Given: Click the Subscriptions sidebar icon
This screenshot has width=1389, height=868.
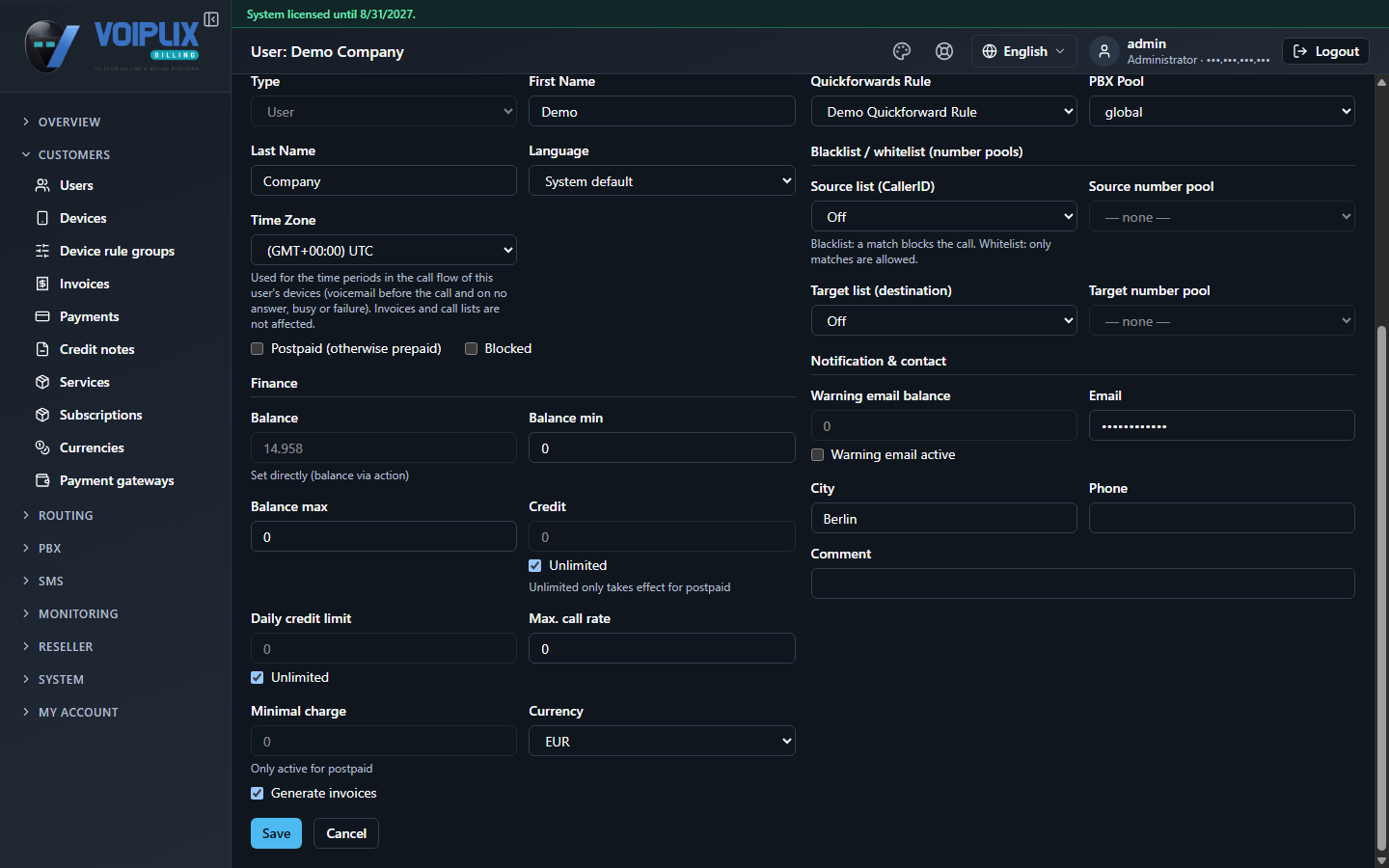Looking at the screenshot, I should tap(42, 415).
